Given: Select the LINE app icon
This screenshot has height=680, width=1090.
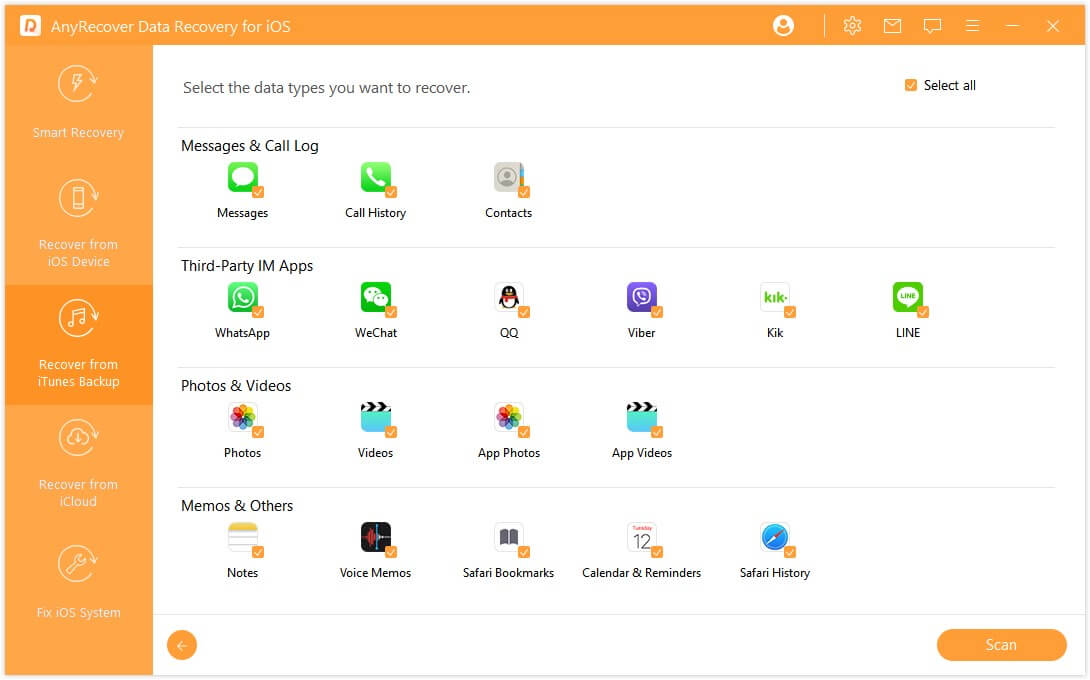Looking at the screenshot, I should coord(908,299).
